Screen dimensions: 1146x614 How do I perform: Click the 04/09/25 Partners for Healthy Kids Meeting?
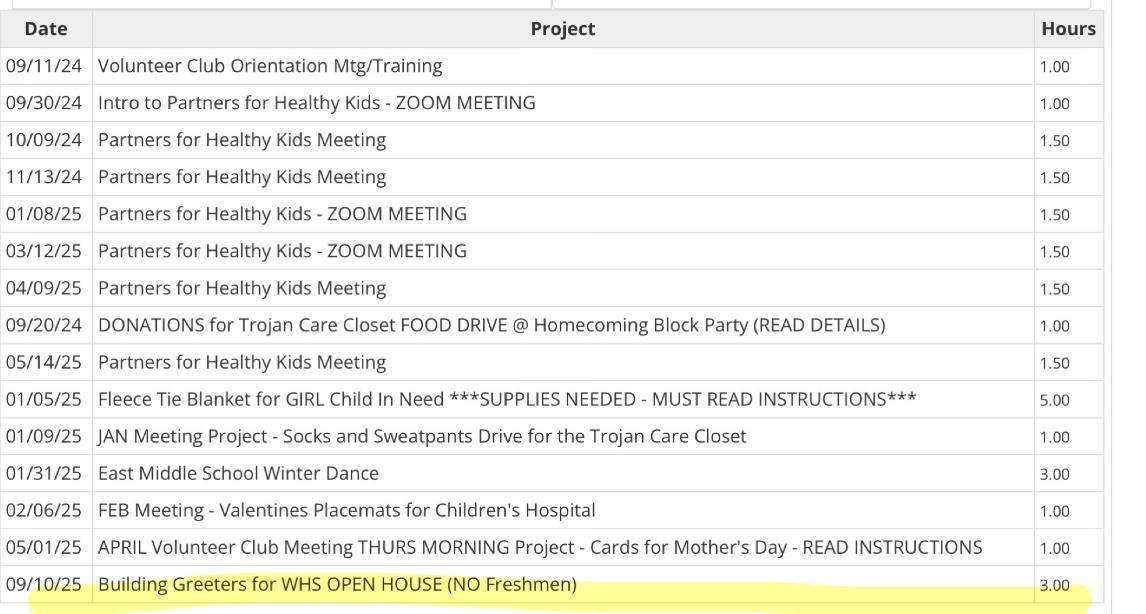click(x=242, y=288)
